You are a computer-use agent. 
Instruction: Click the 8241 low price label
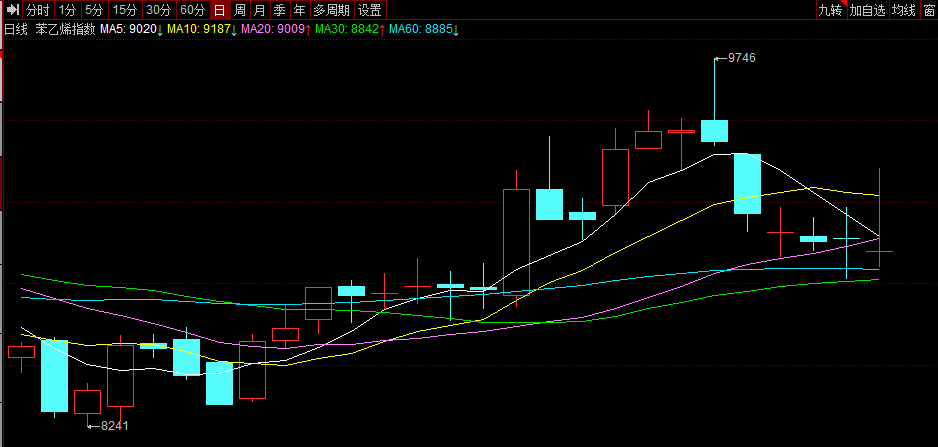[114, 426]
